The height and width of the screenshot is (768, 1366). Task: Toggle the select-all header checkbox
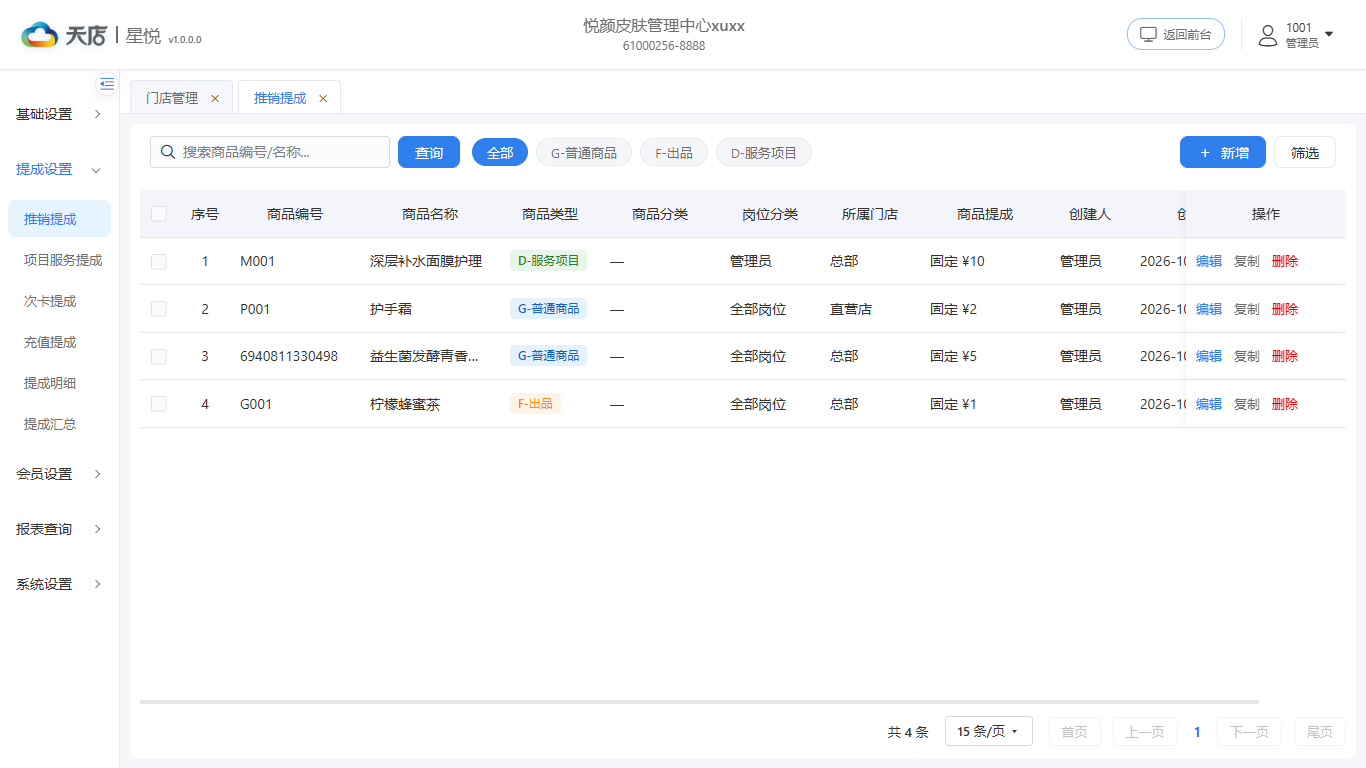click(x=159, y=214)
